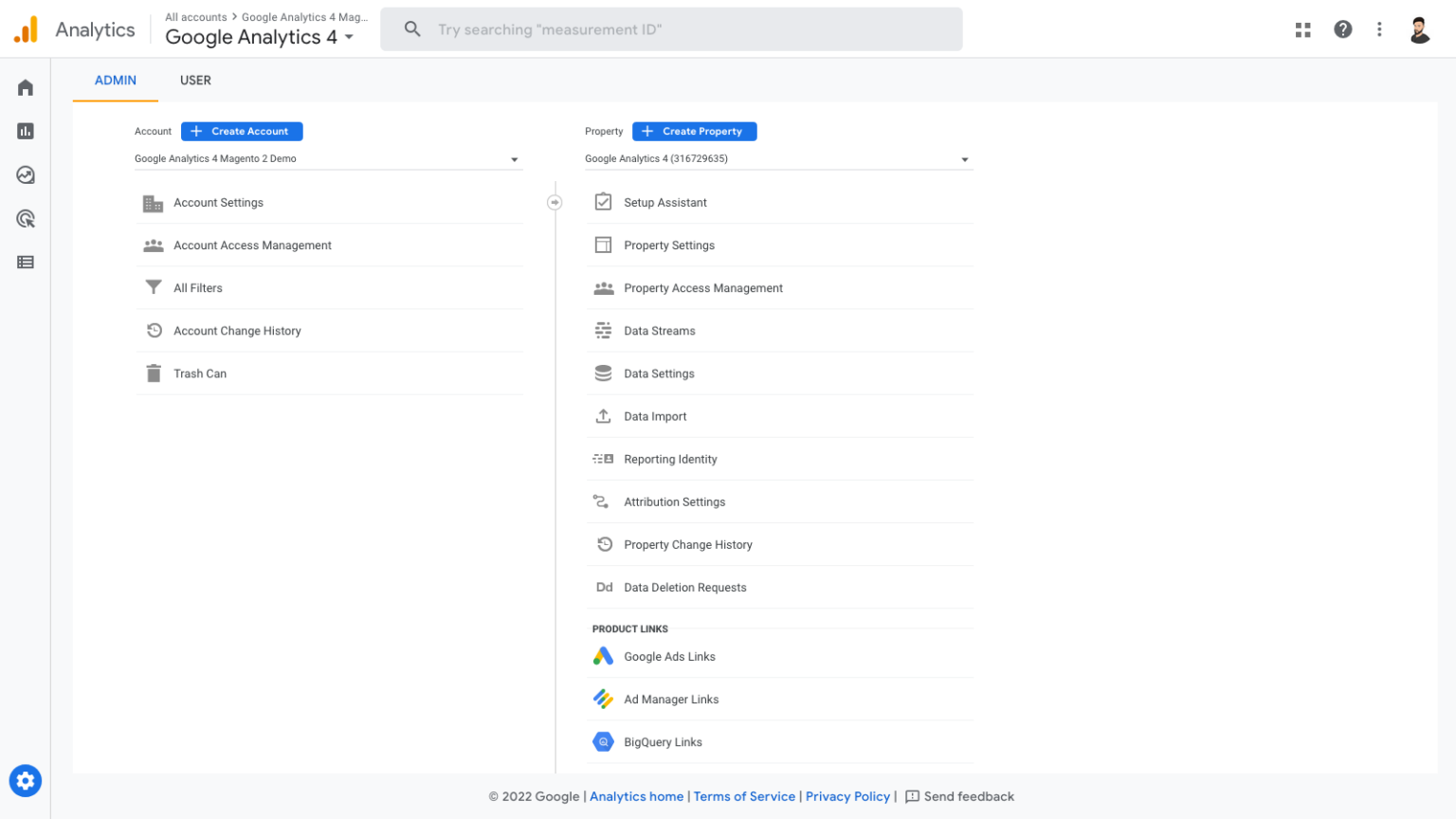Click the BigQuery Links icon

tap(603, 742)
